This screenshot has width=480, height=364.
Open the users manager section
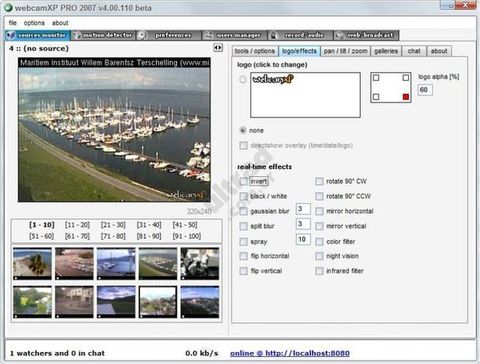tap(235, 35)
